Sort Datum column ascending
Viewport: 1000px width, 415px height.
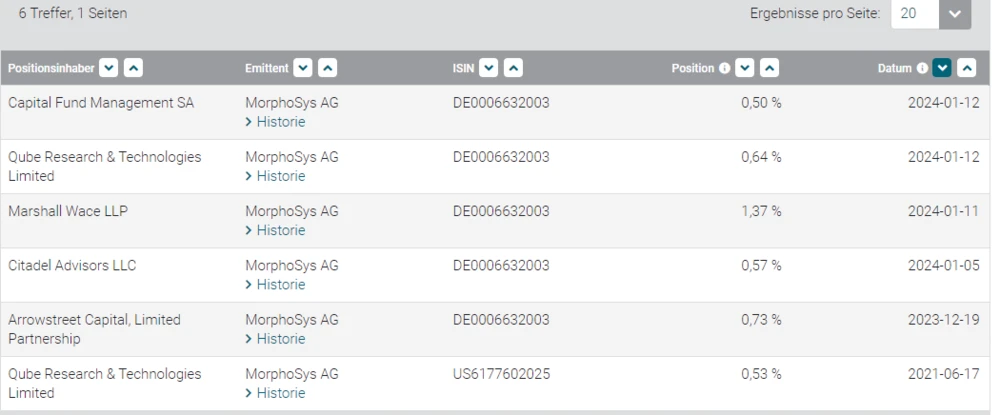[x=966, y=68]
